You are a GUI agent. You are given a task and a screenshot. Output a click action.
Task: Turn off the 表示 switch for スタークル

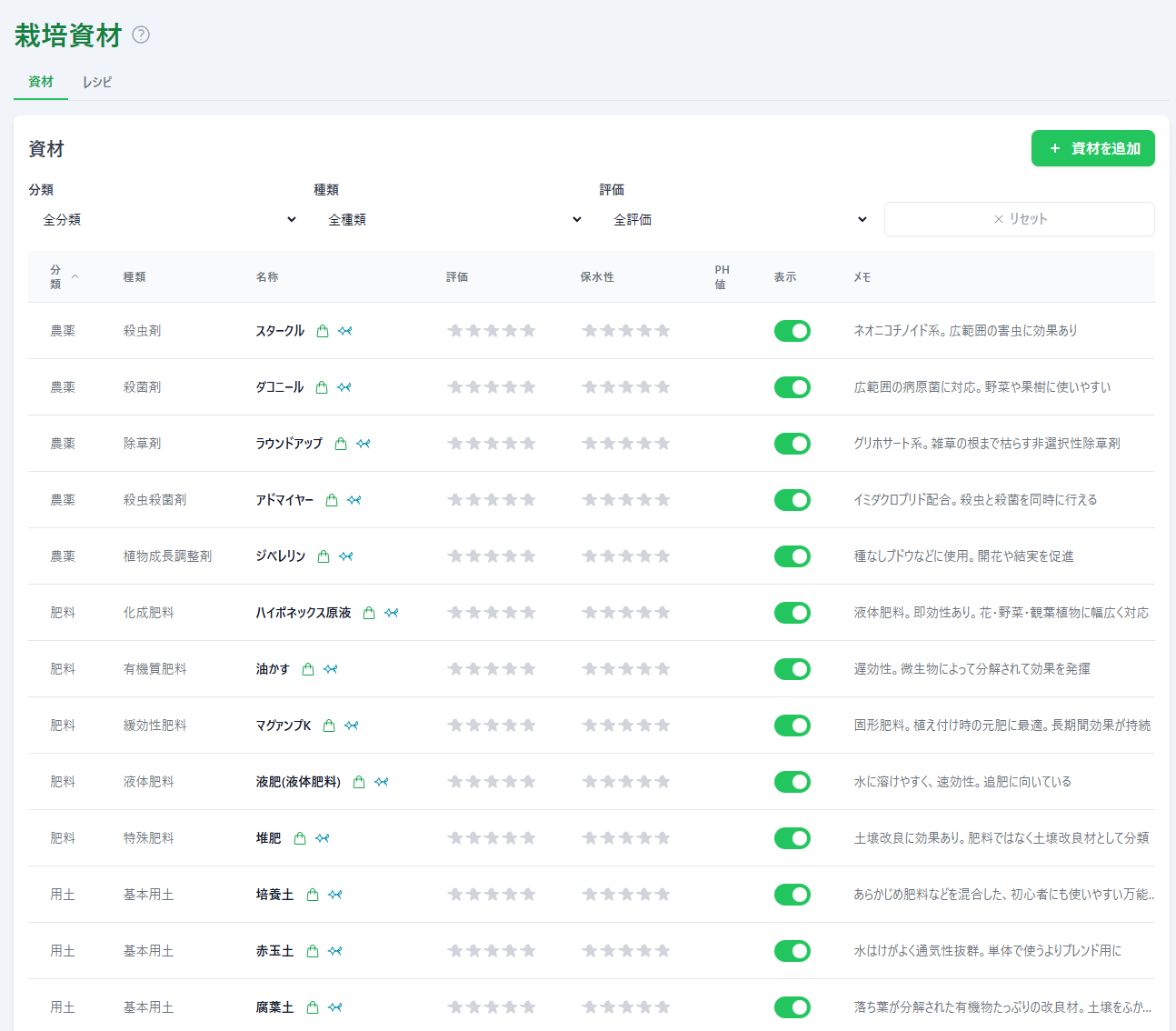click(792, 331)
